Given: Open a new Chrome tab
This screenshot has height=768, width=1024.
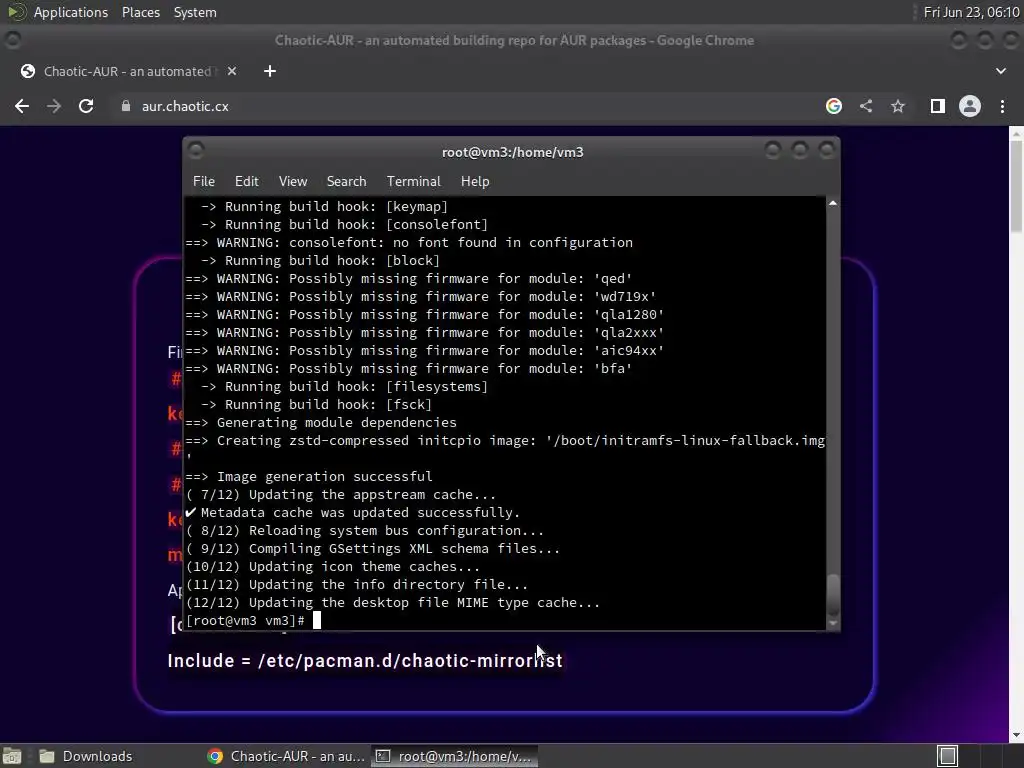Looking at the screenshot, I should tap(270, 71).
